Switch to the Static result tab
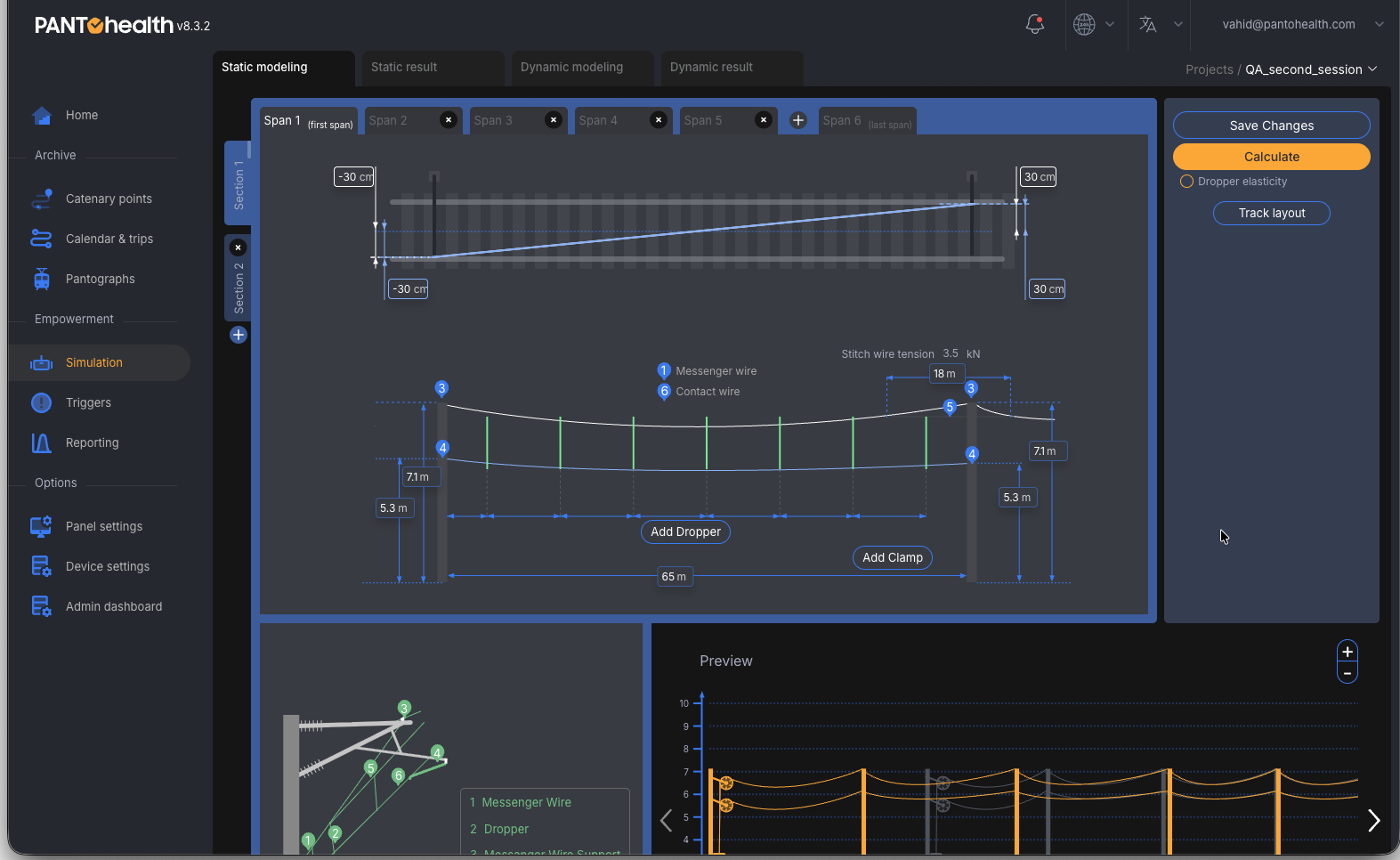Viewport: 1400px width, 860px height. 433,68
